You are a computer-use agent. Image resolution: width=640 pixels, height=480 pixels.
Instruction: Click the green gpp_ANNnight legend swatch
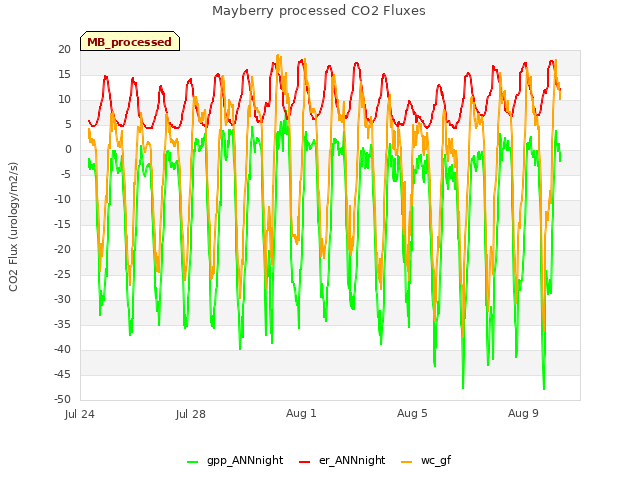point(193,462)
